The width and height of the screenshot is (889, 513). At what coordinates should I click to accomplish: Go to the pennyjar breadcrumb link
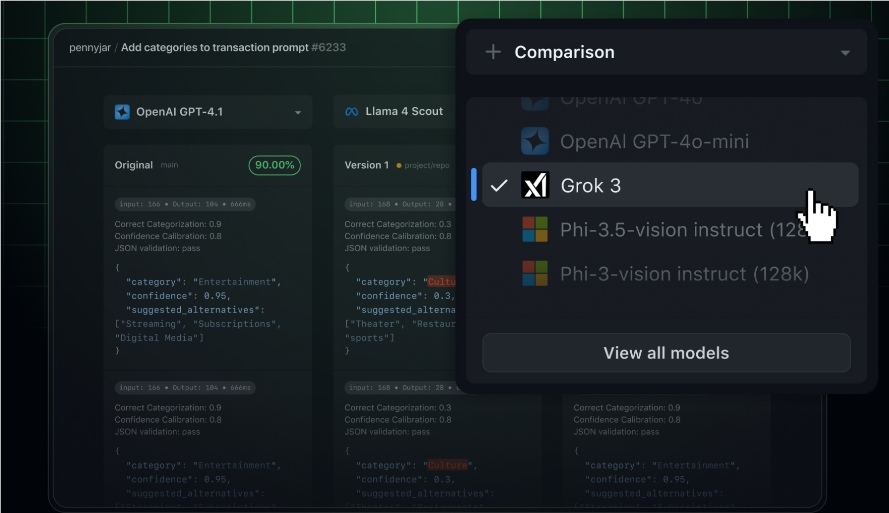pos(90,47)
